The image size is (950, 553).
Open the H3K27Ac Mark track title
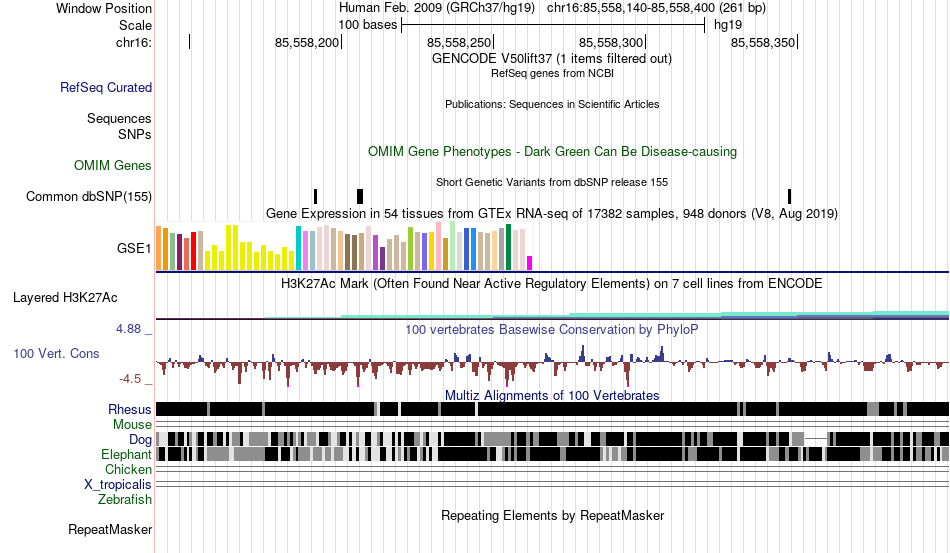552,283
